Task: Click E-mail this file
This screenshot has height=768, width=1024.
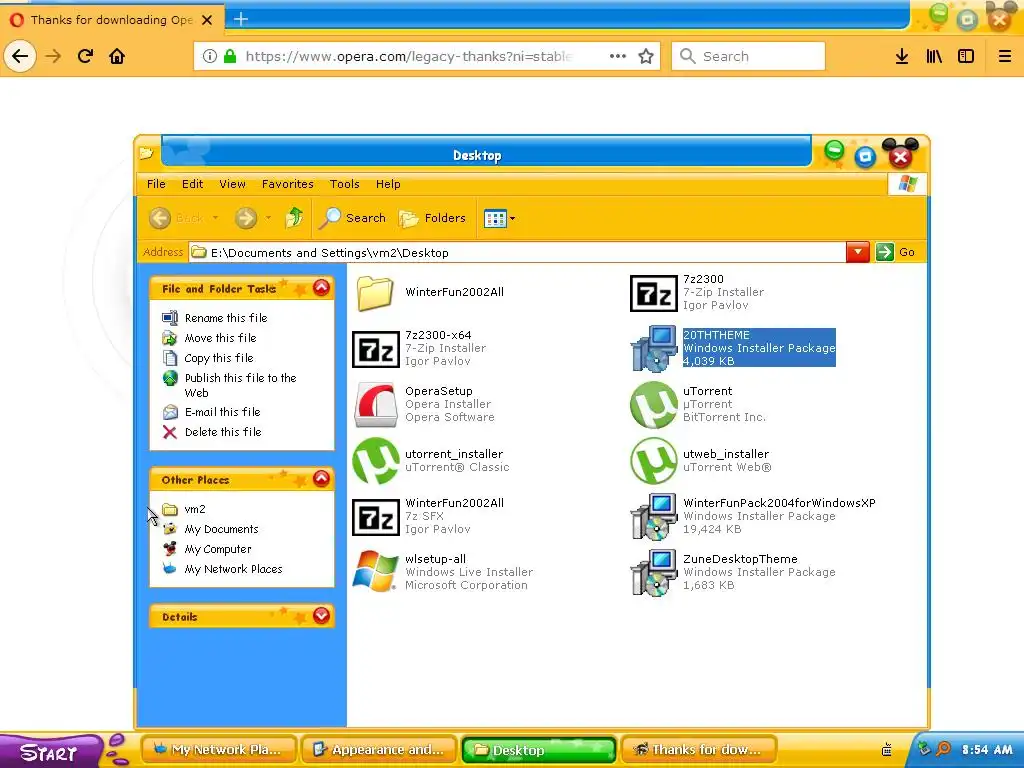Action: [x=223, y=412]
